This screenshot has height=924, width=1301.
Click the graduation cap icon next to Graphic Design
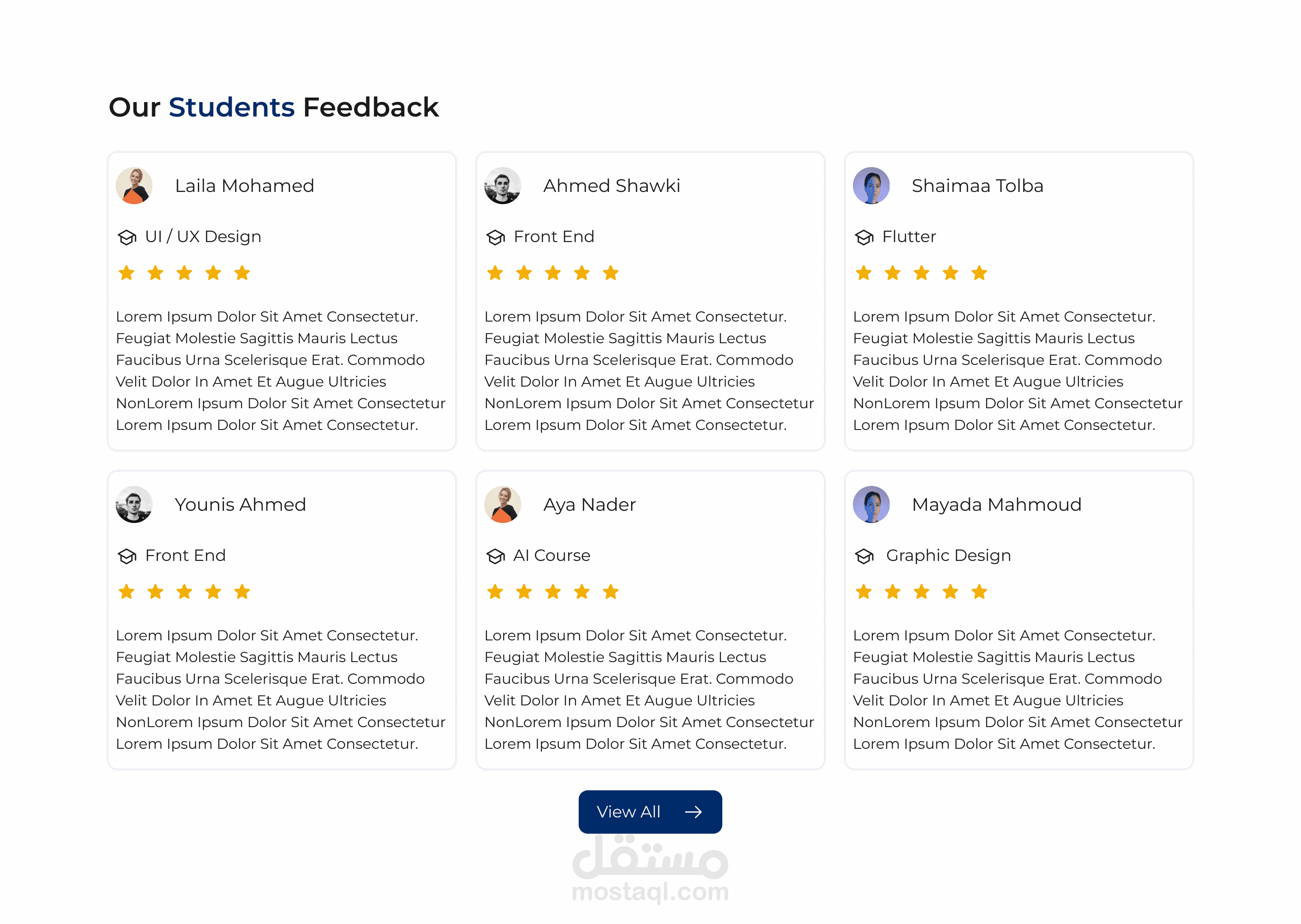click(864, 556)
